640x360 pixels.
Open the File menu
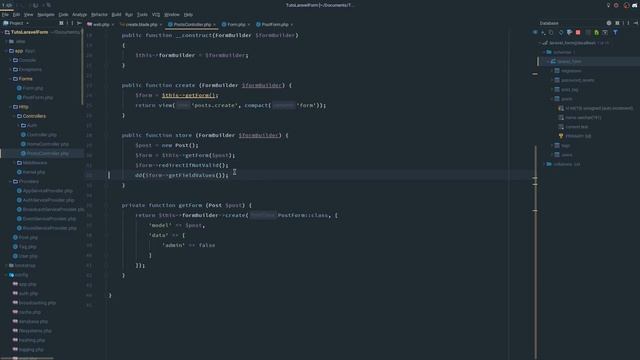coord(5,14)
